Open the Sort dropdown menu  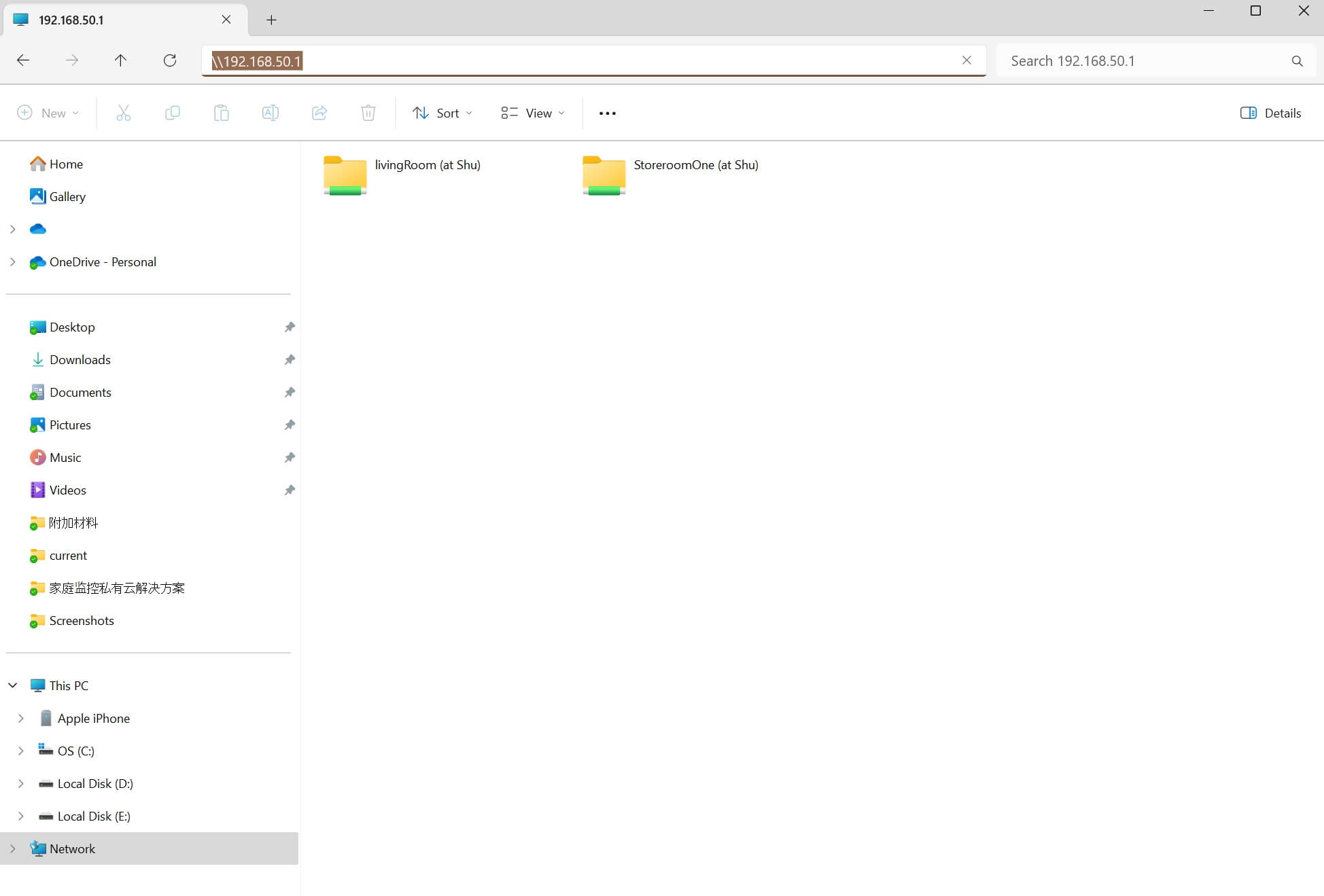[442, 113]
